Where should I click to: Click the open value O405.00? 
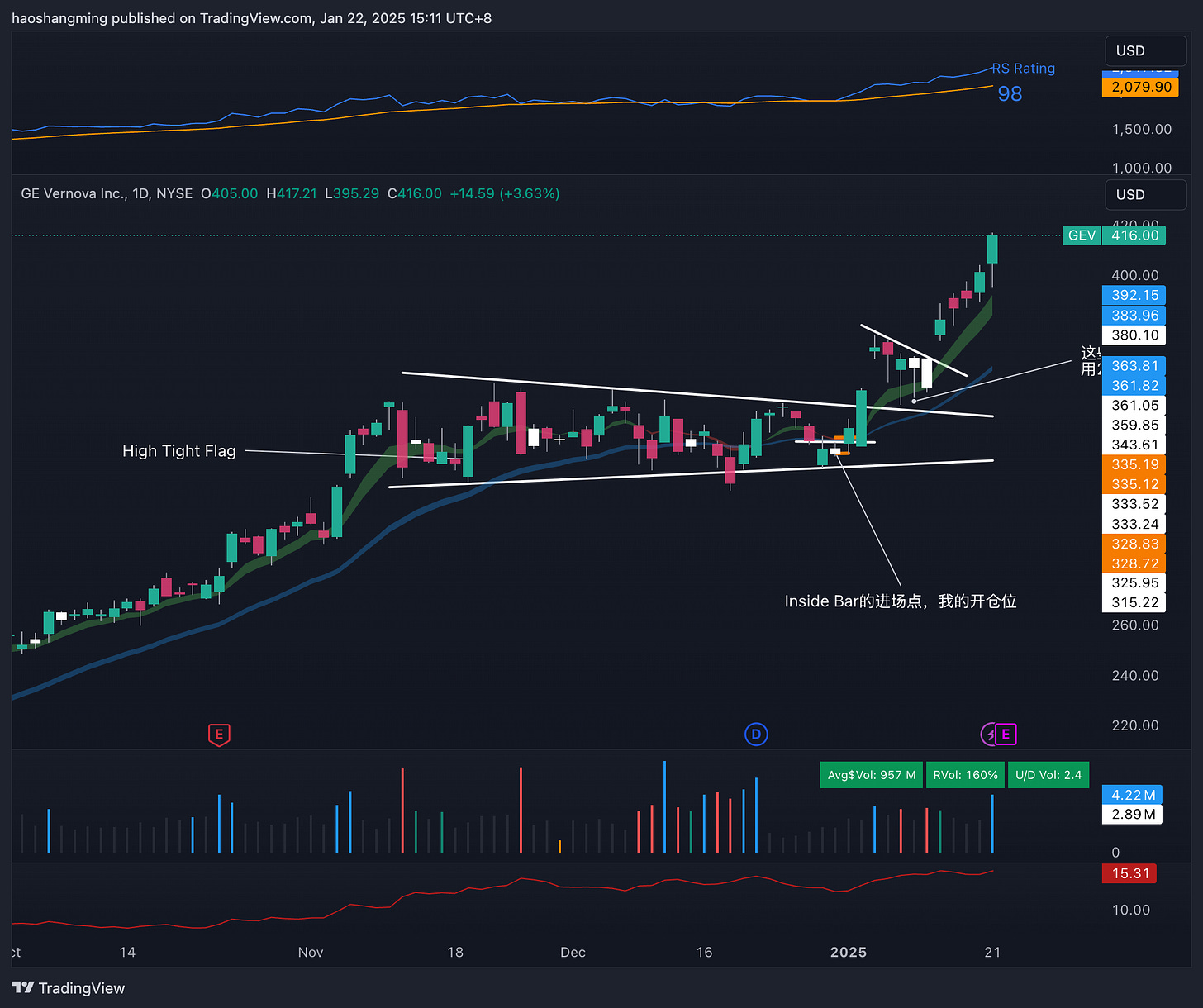pos(230,193)
